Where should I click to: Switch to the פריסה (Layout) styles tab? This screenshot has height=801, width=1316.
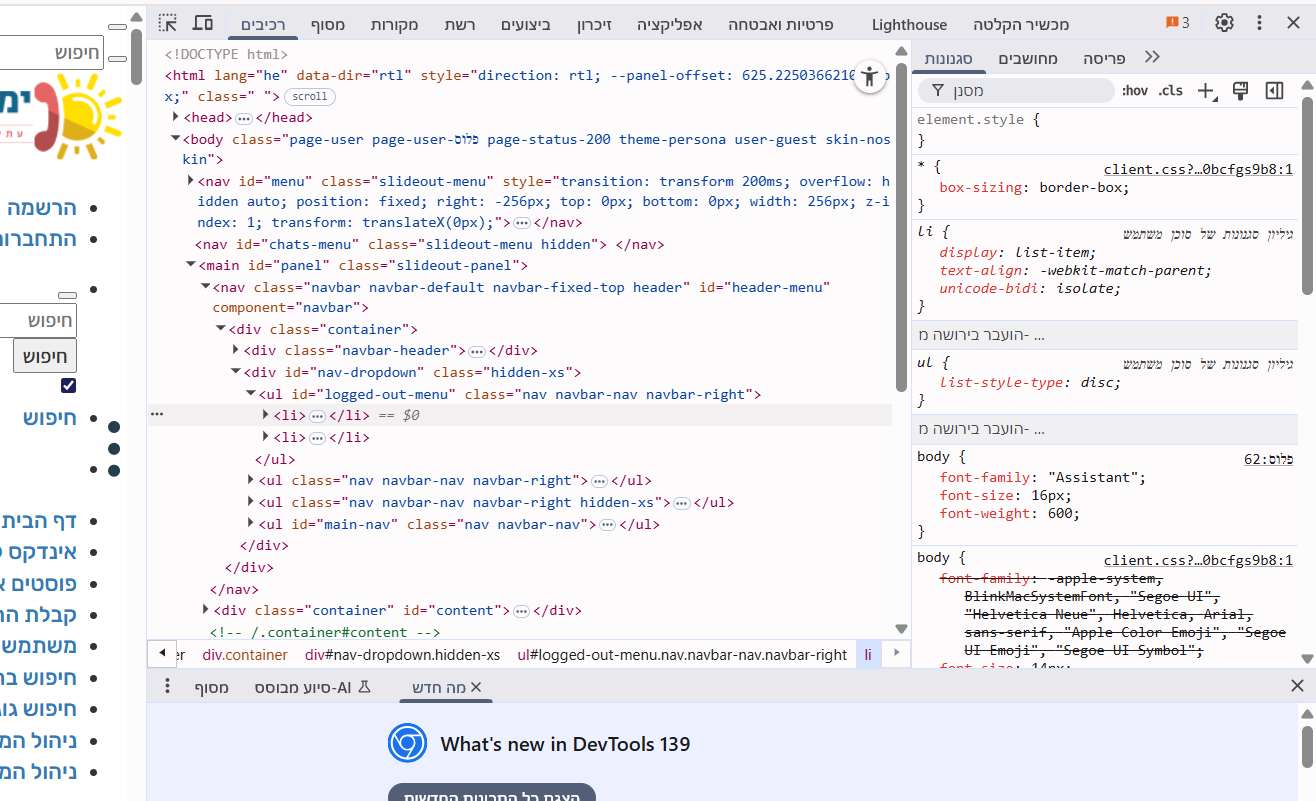[1104, 58]
